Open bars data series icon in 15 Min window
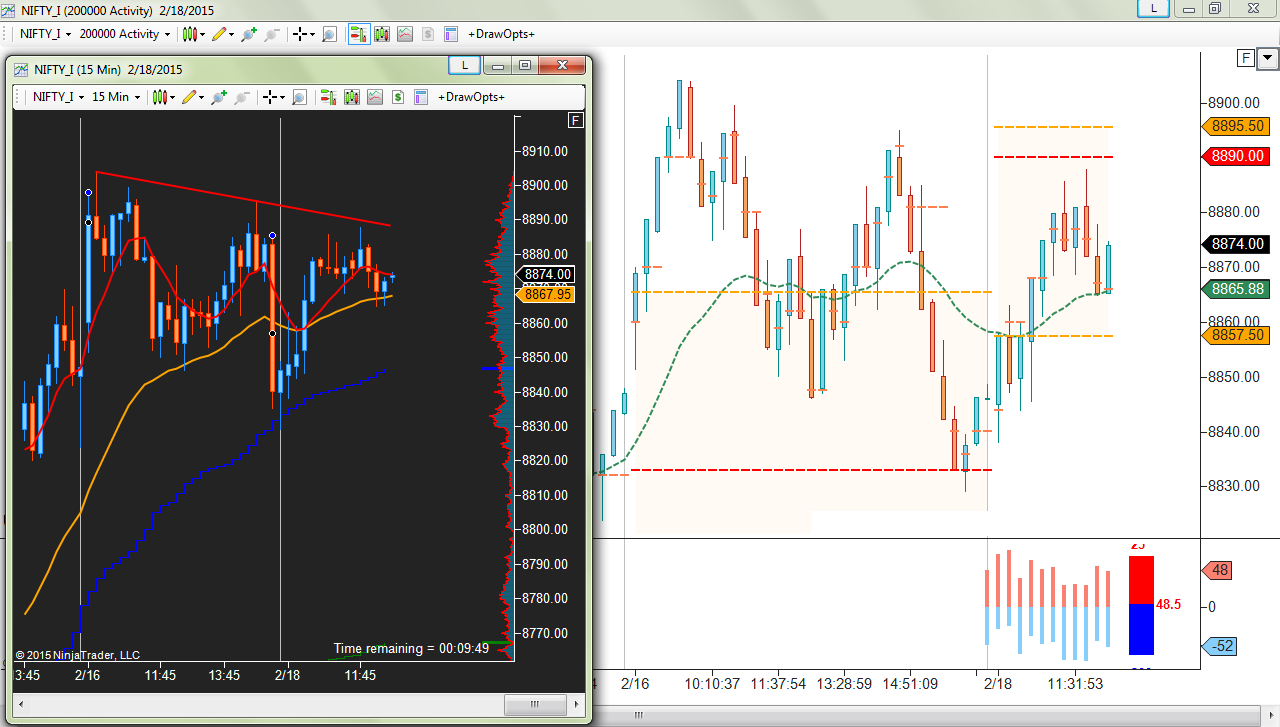Screen dimensions: 1280x727 pyautogui.click(x=351, y=97)
